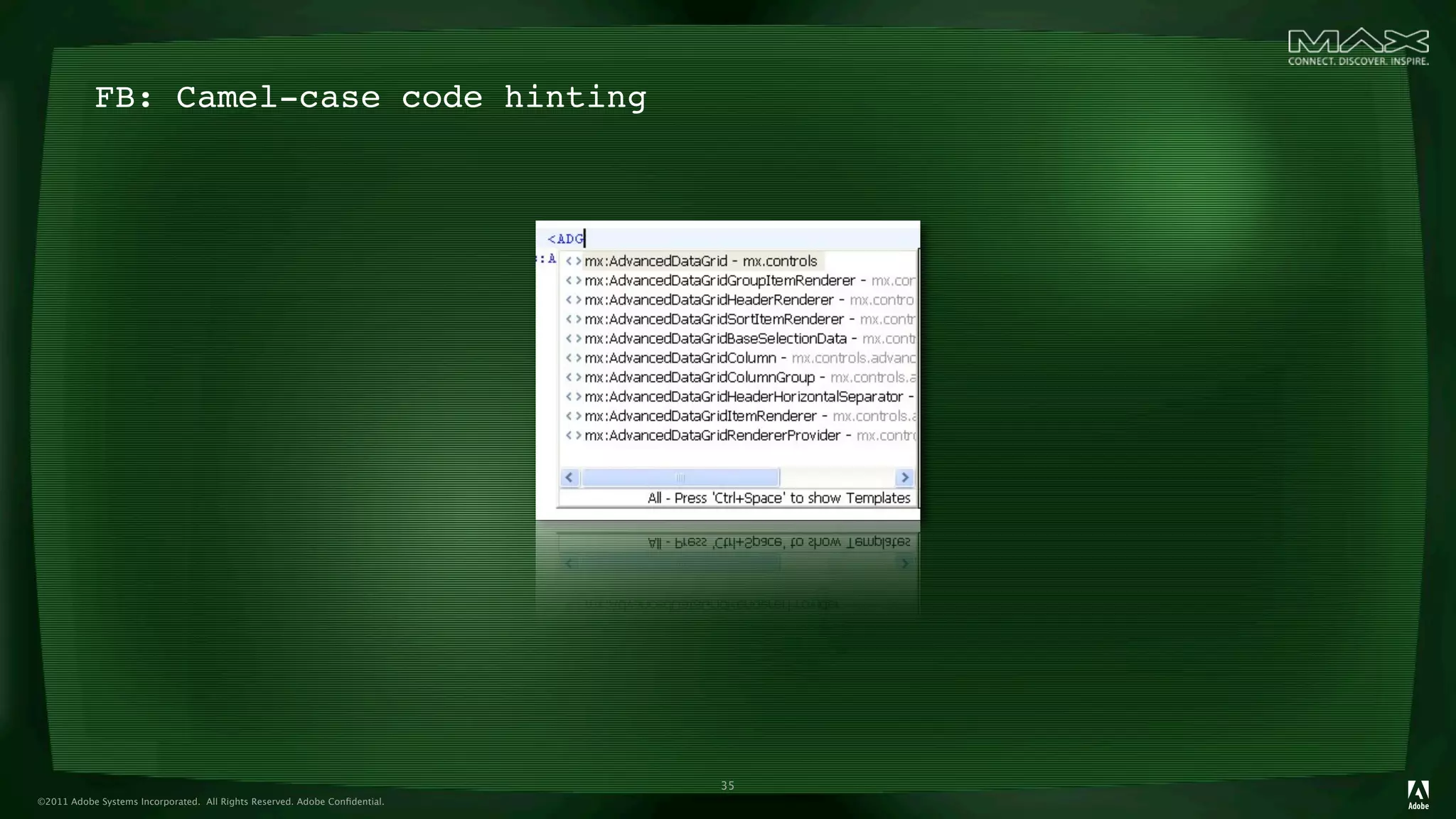Pick mx:AdvancedDataGridColumnGroup suggestion
Screen dimensions: 1456x819
coord(738,378)
